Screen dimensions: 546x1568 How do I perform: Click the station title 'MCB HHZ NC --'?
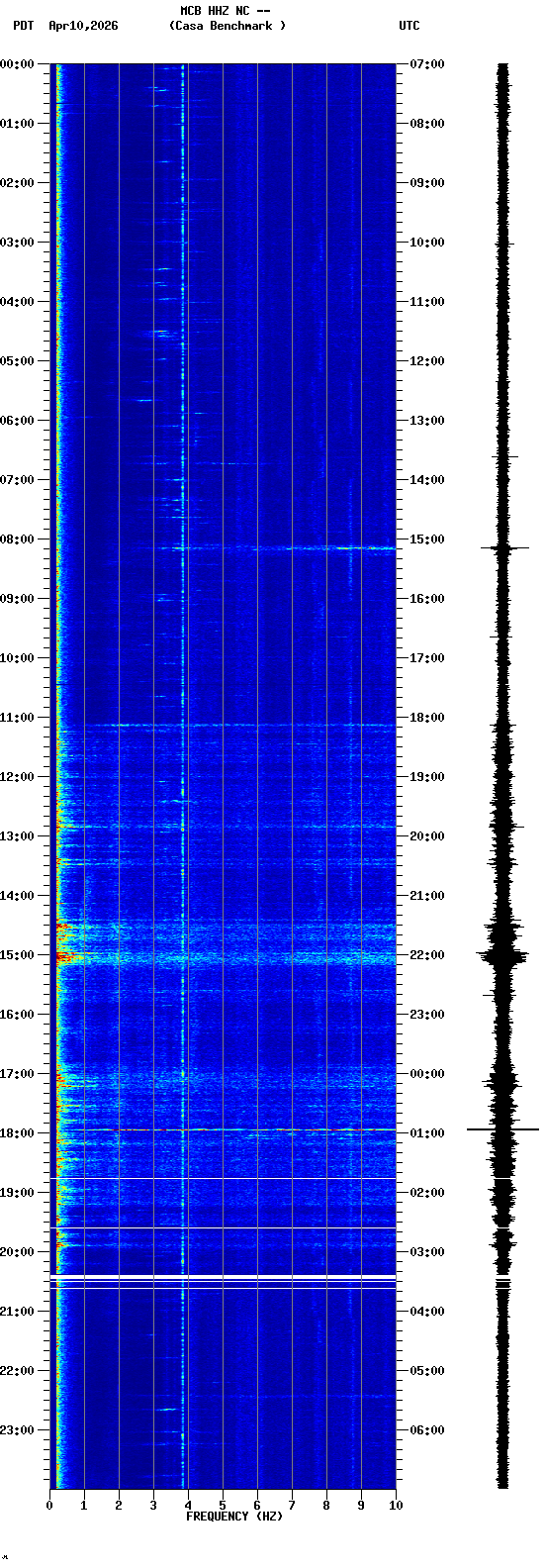pos(226,11)
